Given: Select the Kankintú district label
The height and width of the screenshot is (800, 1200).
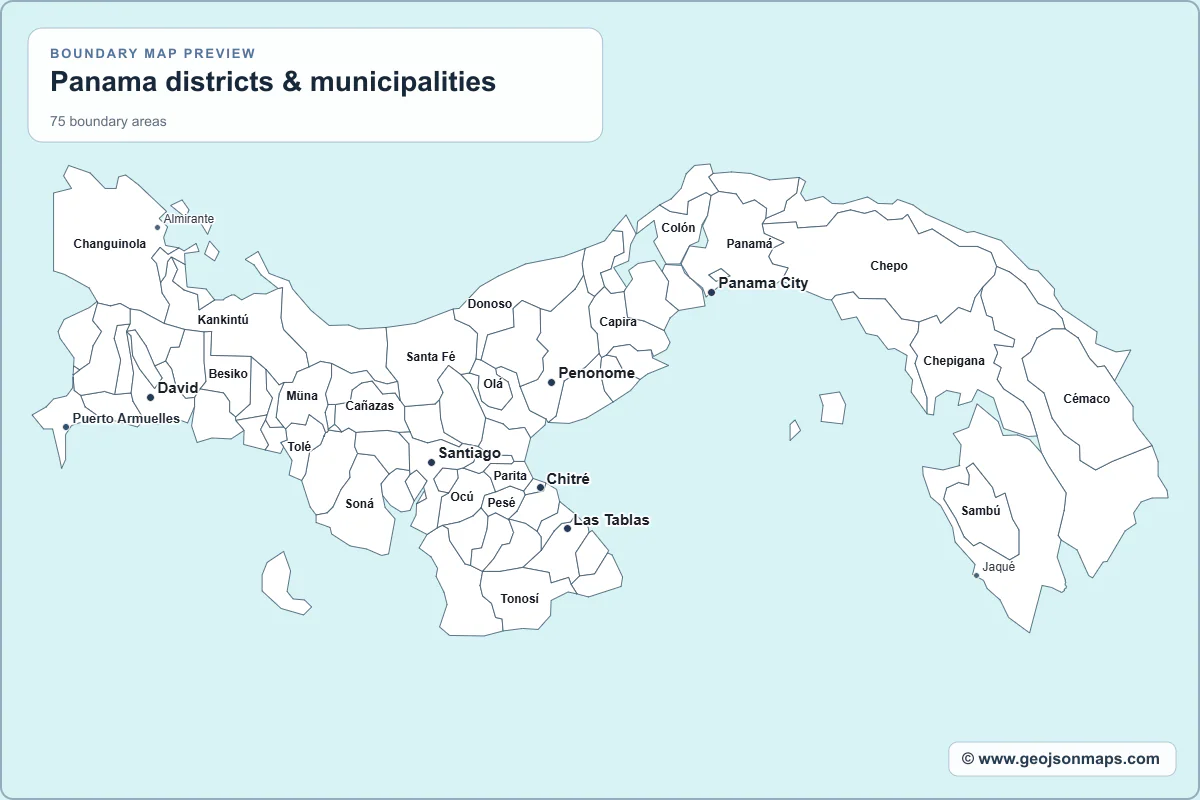Looking at the screenshot, I should pyautogui.click(x=223, y=320).
